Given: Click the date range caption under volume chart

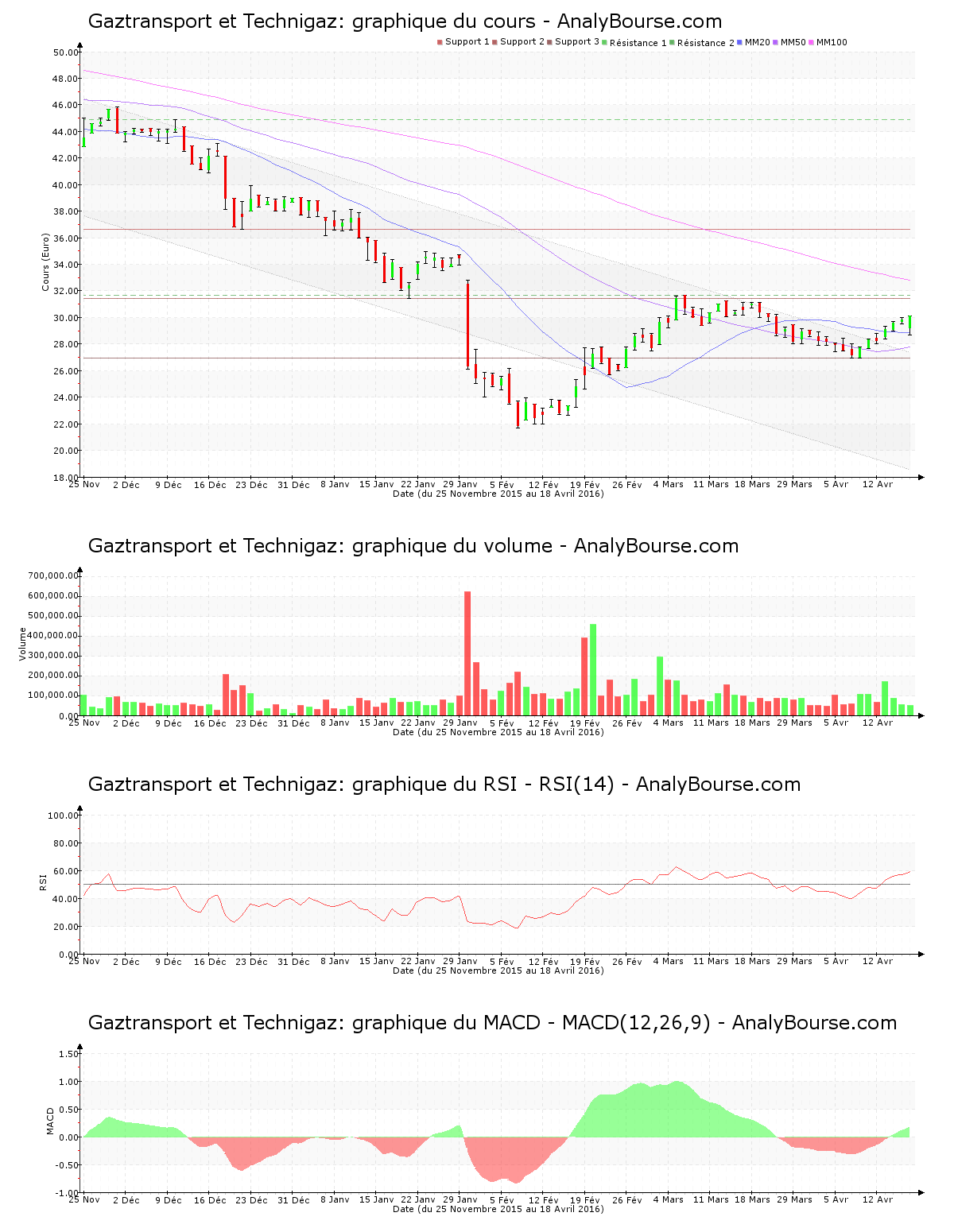Looking at the screenshot, I should [x=498, y=732].
